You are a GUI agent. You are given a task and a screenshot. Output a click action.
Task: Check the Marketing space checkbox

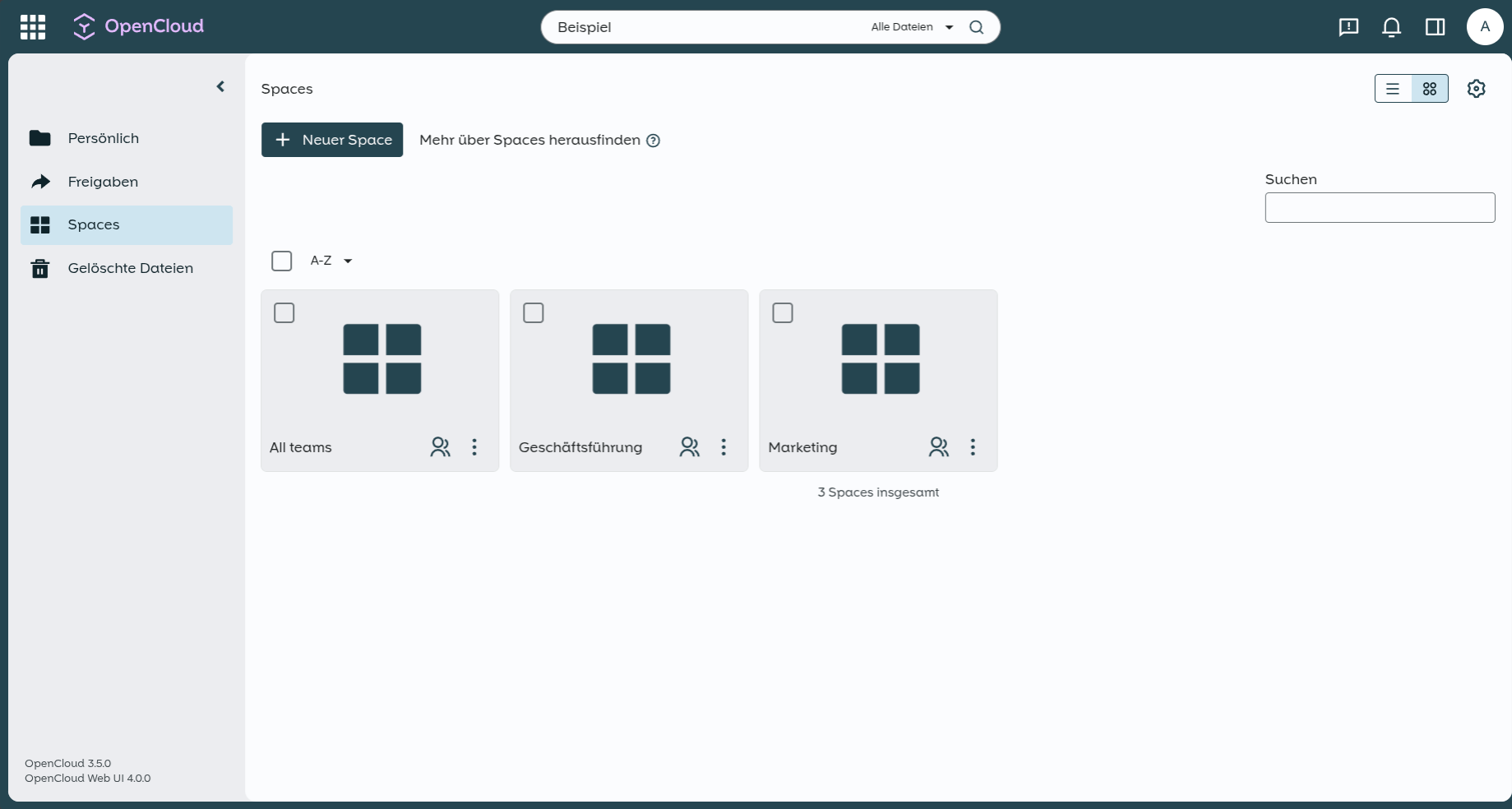783,313
